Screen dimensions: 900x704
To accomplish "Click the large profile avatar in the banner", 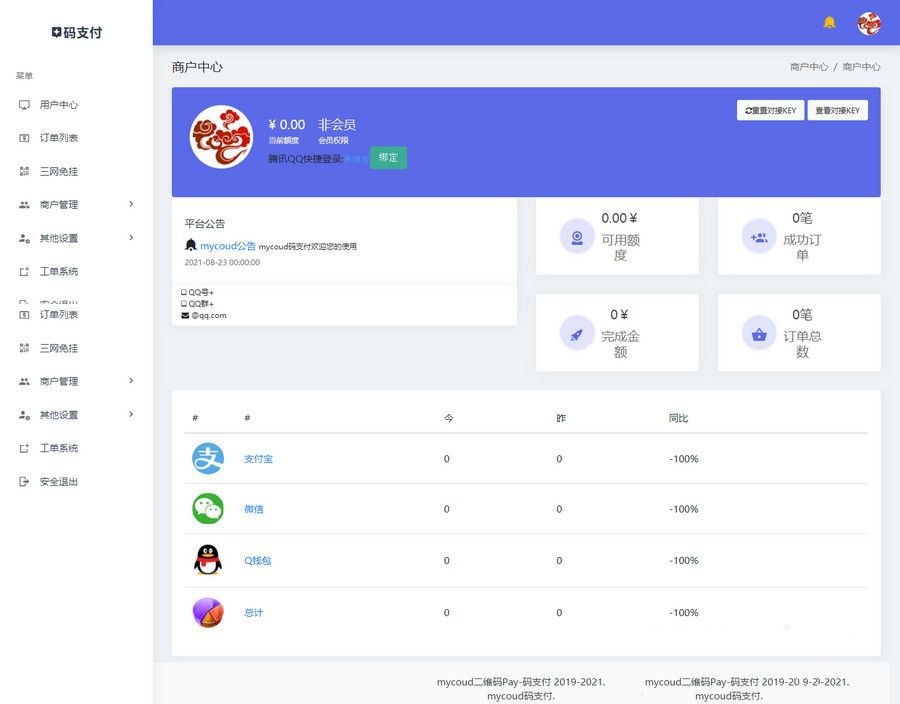I will coord(221,137).
